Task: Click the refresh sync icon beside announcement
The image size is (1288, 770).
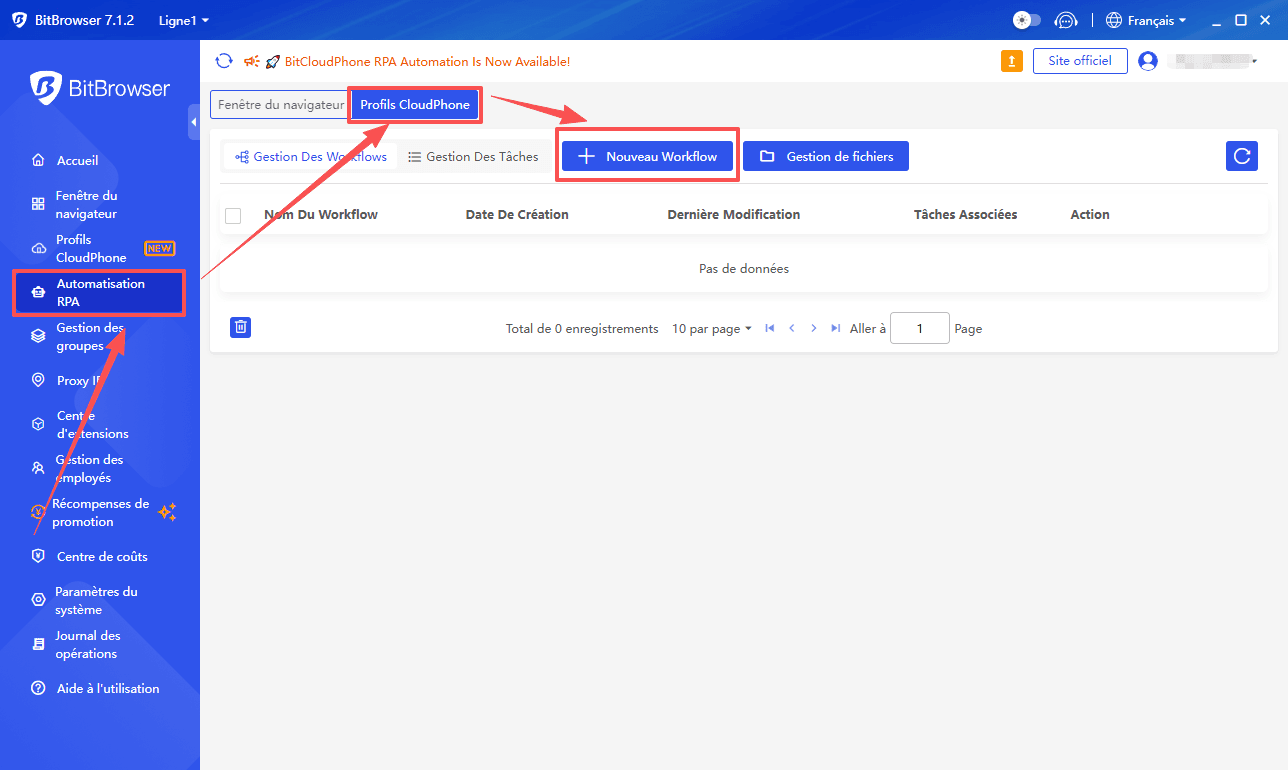Action: pos(224,61)
